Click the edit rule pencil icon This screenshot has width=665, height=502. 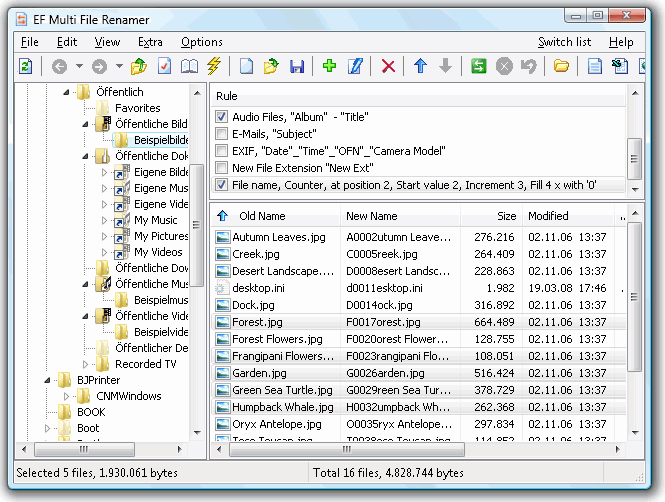click(x=354, y=67)
